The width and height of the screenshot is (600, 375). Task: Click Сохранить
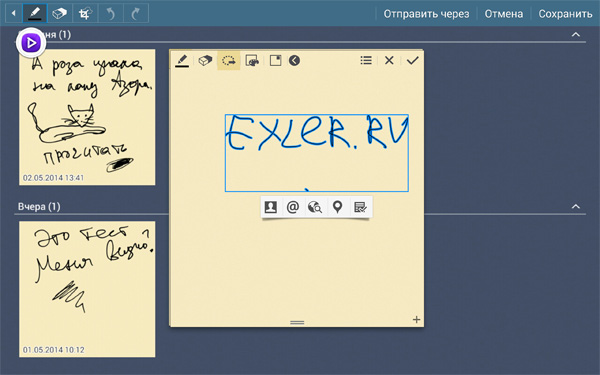(x=565, y=14)
